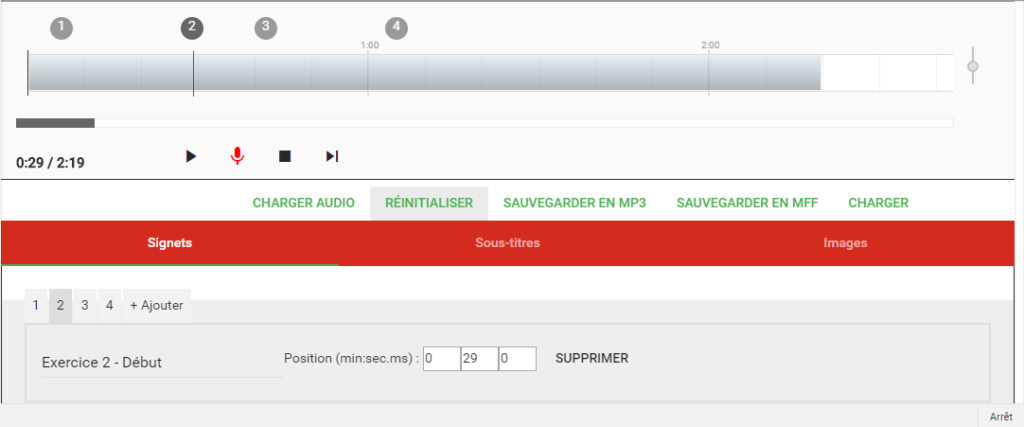Export using SAUVEGARDER EN MFF

tap(747, 203)
